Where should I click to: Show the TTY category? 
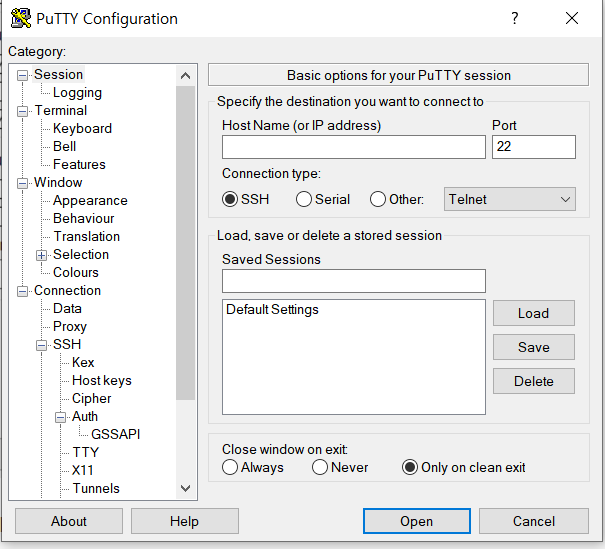86,453
